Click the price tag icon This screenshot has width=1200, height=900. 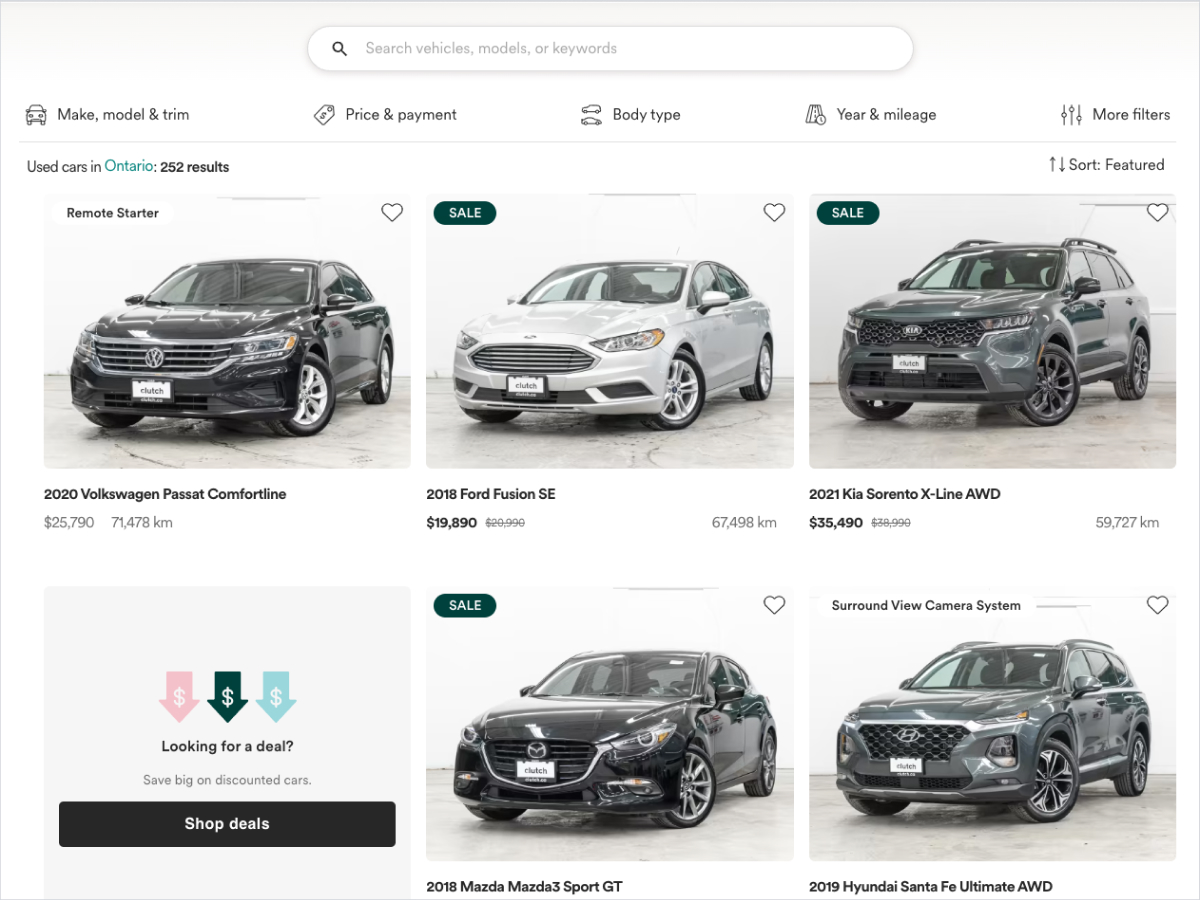324,115
